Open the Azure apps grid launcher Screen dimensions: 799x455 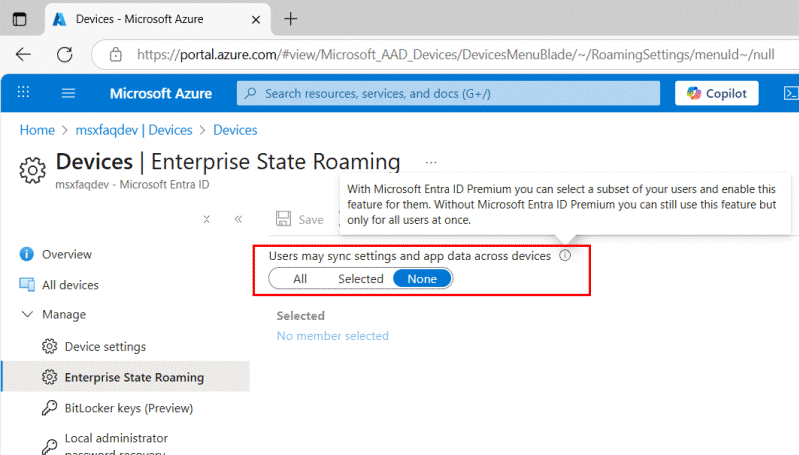[23, 92]
